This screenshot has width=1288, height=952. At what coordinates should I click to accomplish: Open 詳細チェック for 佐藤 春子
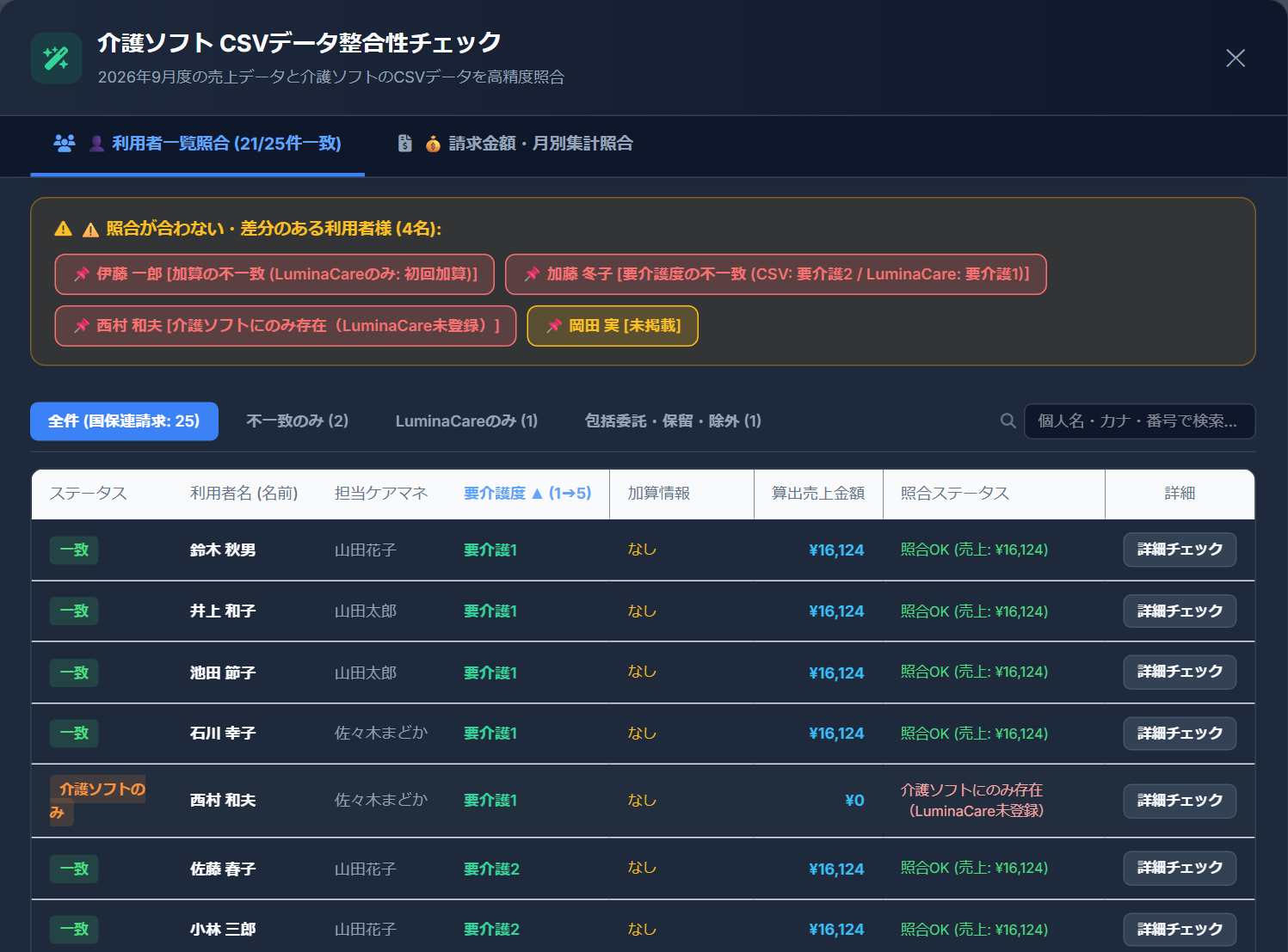click(1180, 868)
